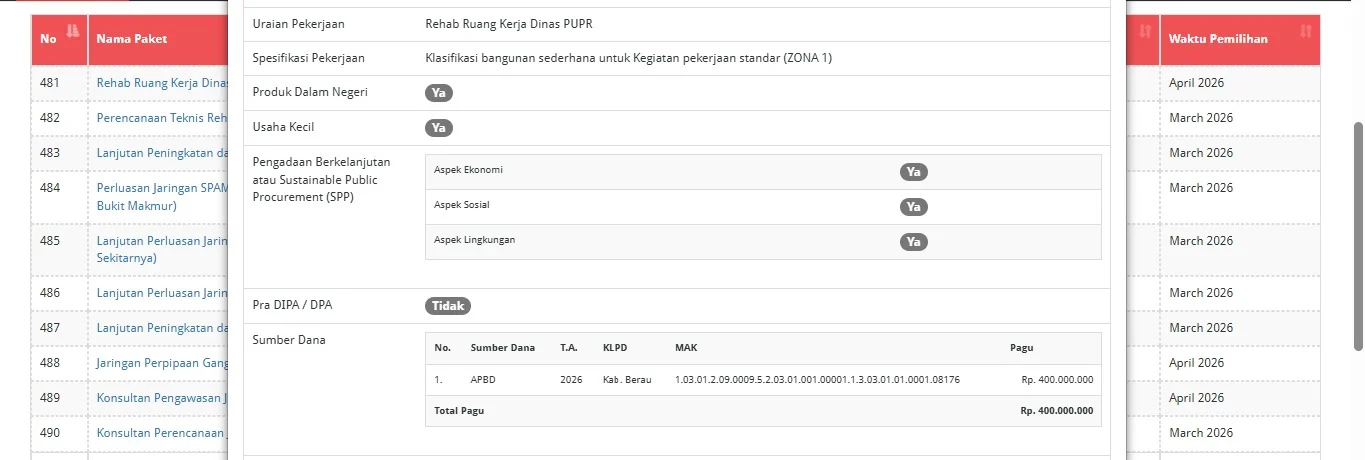The height and width of the screenshot is (460, 1365).
Task: Click the Ya badge beside Aspek Ekonomi
Action: pyautogui.click(x=913, y=172)
